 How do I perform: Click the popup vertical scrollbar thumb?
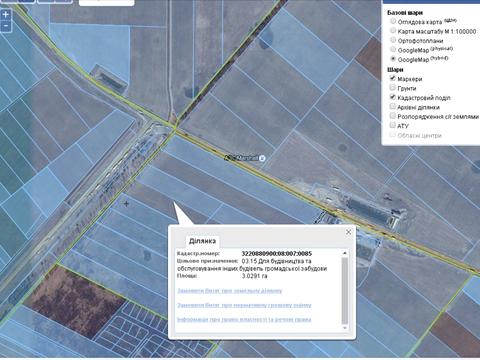pos(345,290)
